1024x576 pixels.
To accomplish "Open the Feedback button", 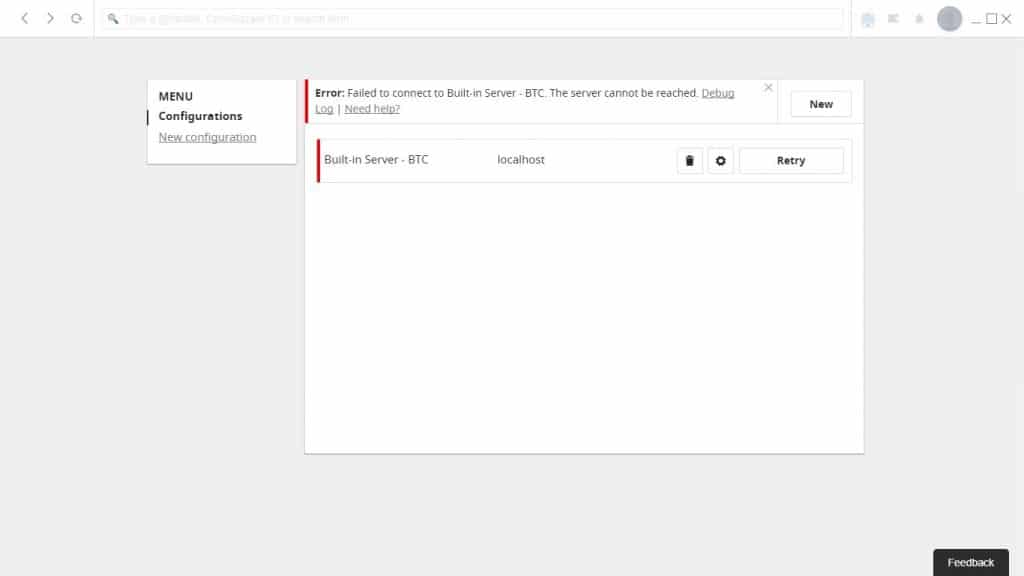I will [970, 562].
